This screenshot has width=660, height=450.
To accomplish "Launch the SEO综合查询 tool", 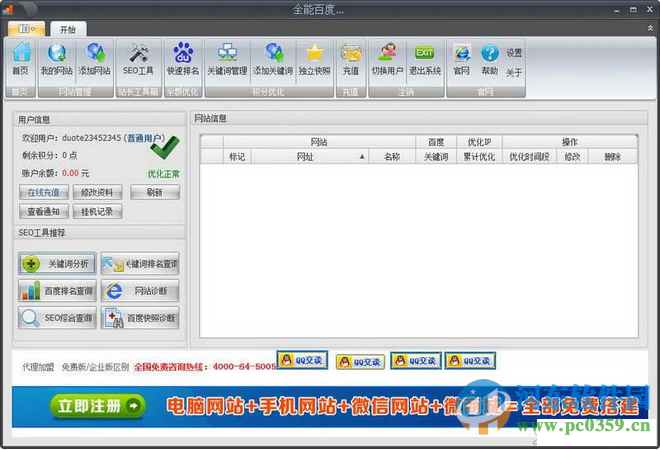I will point(57,318).
